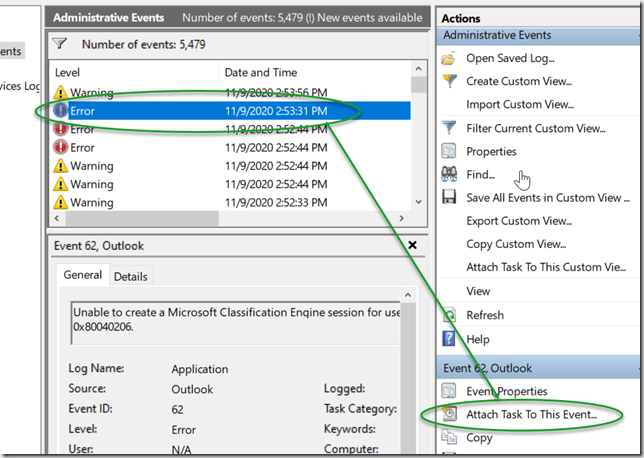Sort events by Date and Time column
This screenshot has height=458, width=644.
(x=260, y=73)
